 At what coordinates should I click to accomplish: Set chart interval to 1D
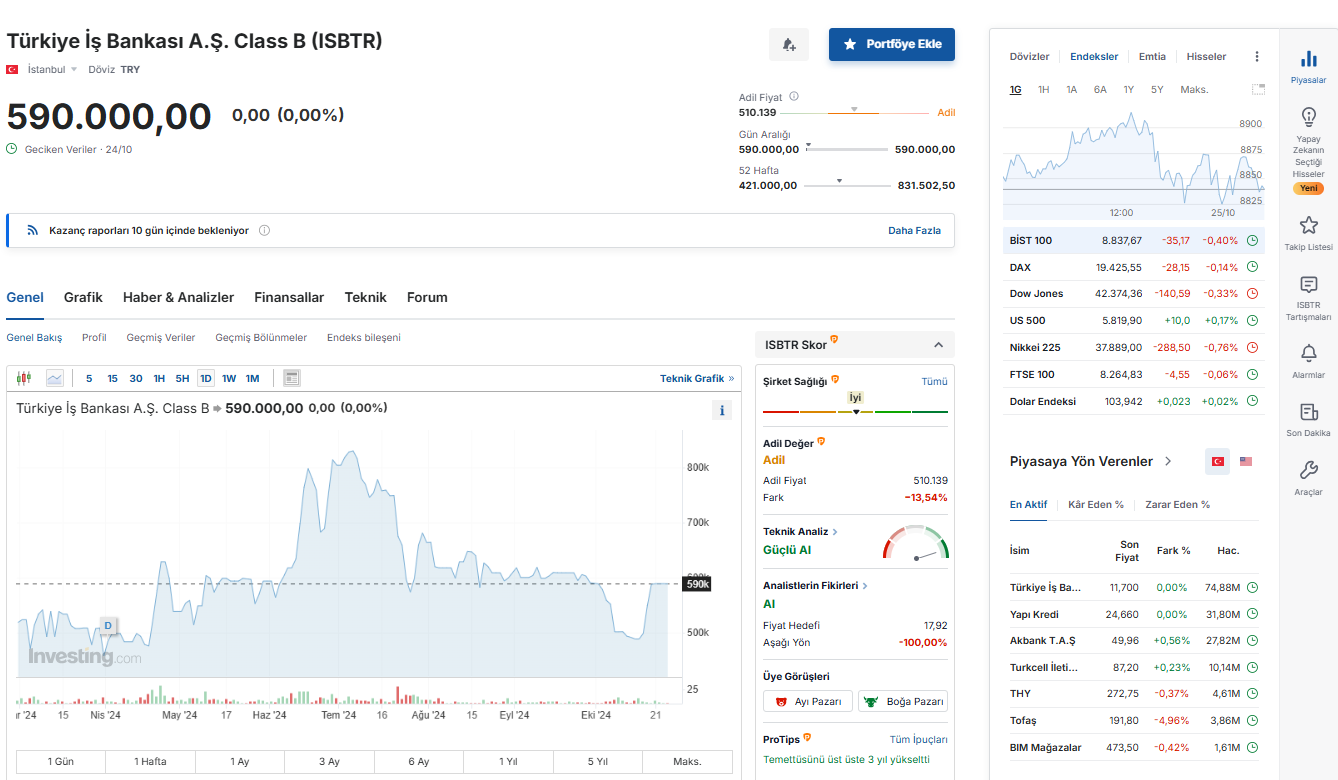pyautogui.click(x=205, y=378)
